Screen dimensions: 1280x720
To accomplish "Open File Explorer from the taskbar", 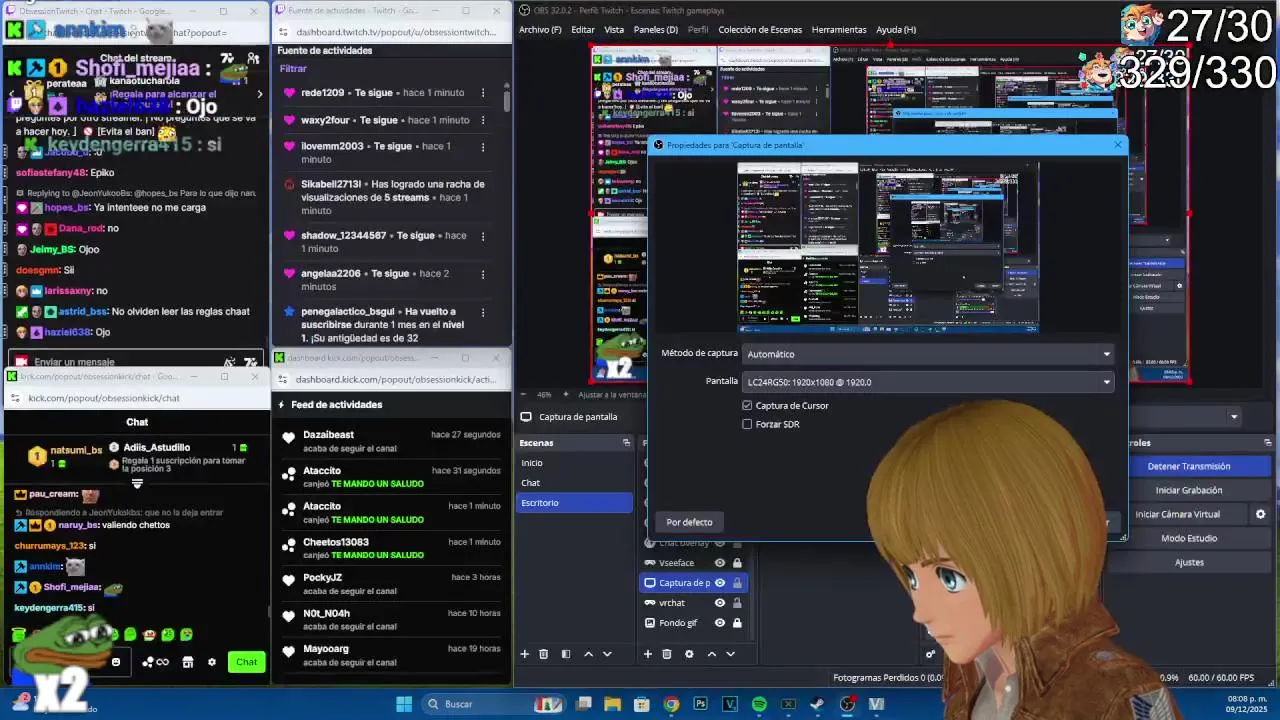I will 613,704.
